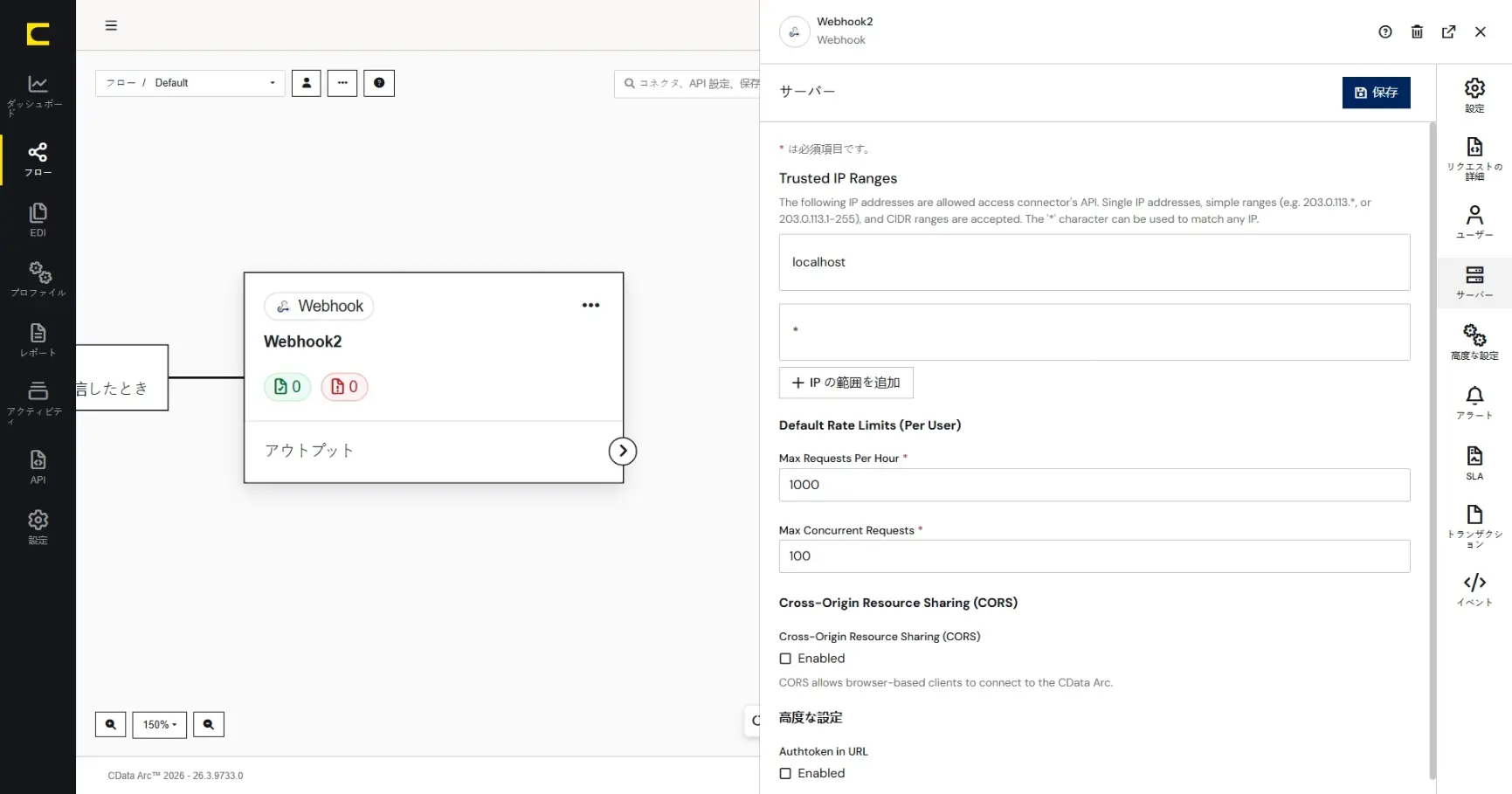Click the Max Requests Per Hour field
1512x794 pixels.
(x=1094, y=485)
